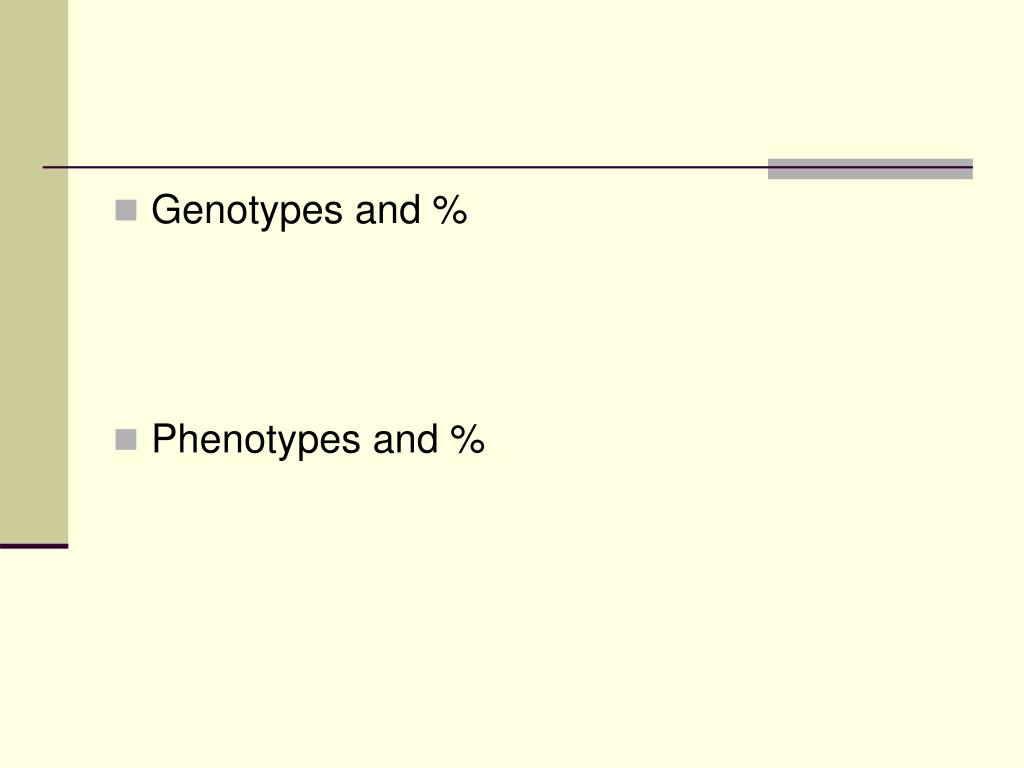The width and height of the screenshot is (1024, 768).
Task: Click the word Phenotypes
Action: (256, 440)
